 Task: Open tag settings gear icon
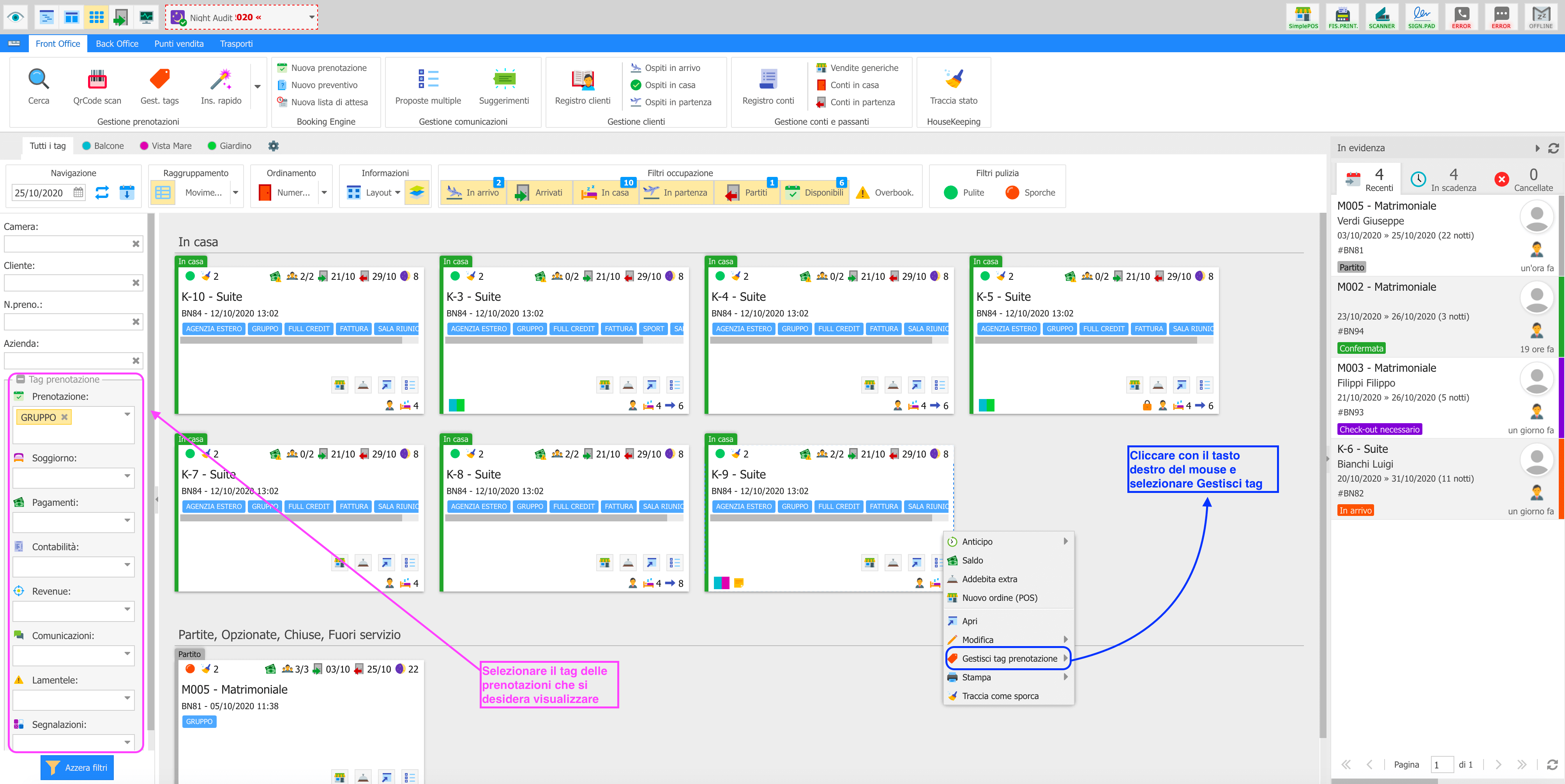(274, 146)
